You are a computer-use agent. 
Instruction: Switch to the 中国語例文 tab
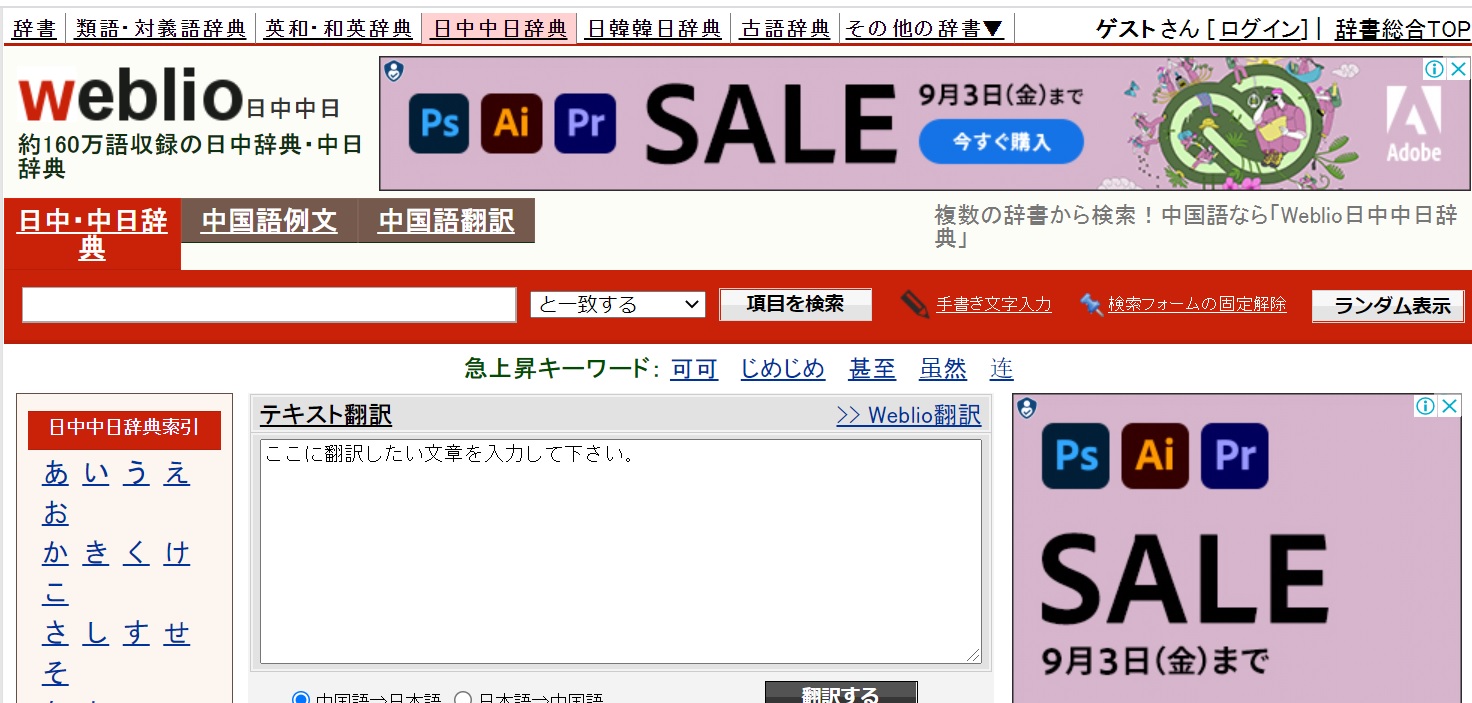(x=269, y=221)
